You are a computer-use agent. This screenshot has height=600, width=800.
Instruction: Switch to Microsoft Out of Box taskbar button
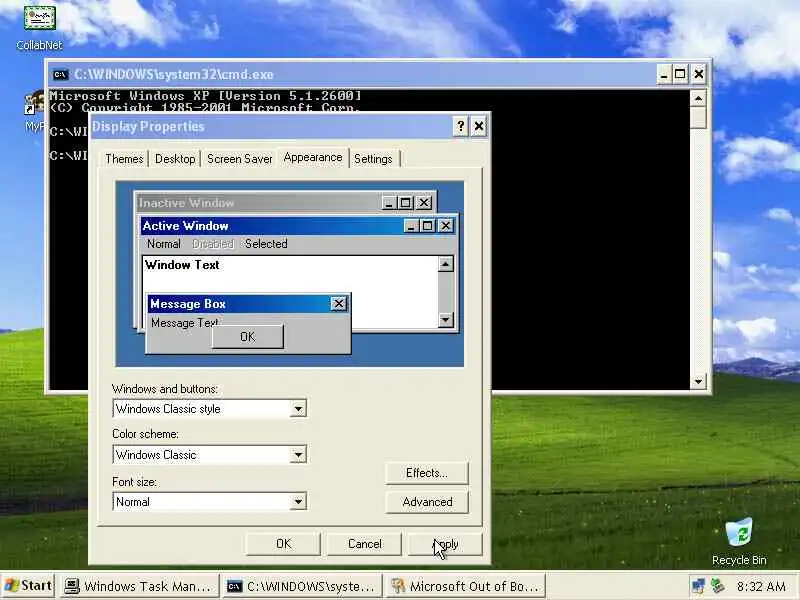(x=465, y=586)
